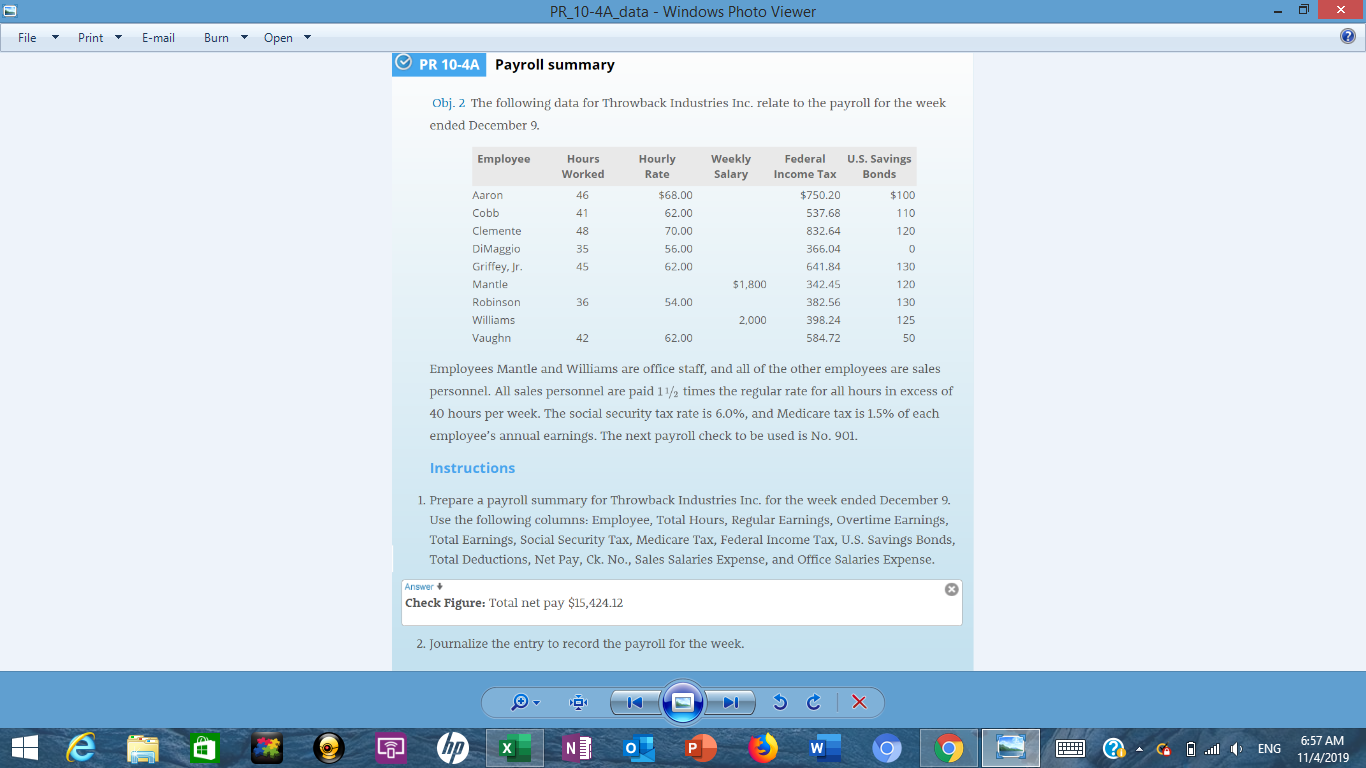This screenshot has height=768, width=1366.
Task: Show hidden system tray icons
Action: coord(1140,748)
